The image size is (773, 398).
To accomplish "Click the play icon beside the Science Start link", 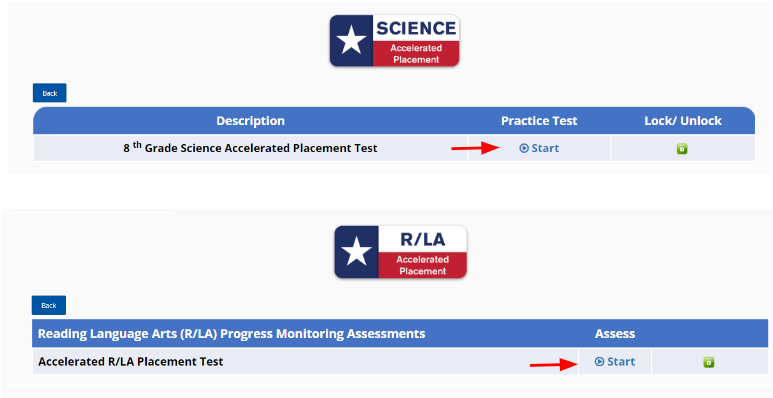I will [524, 148].
